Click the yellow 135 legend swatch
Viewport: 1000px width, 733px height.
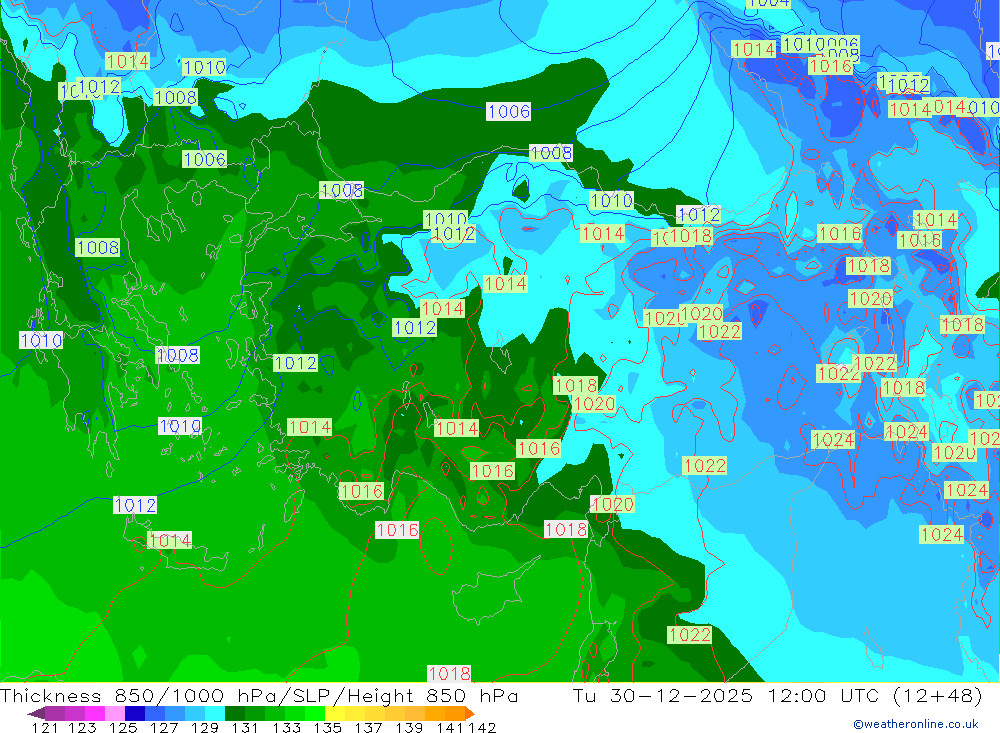click(335, 713)
